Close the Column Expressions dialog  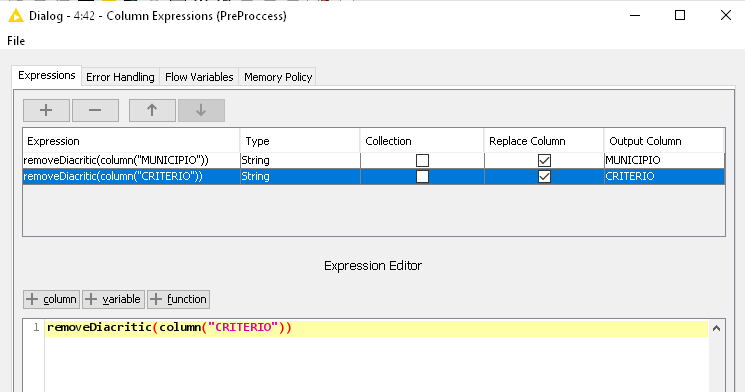(726, 15)
